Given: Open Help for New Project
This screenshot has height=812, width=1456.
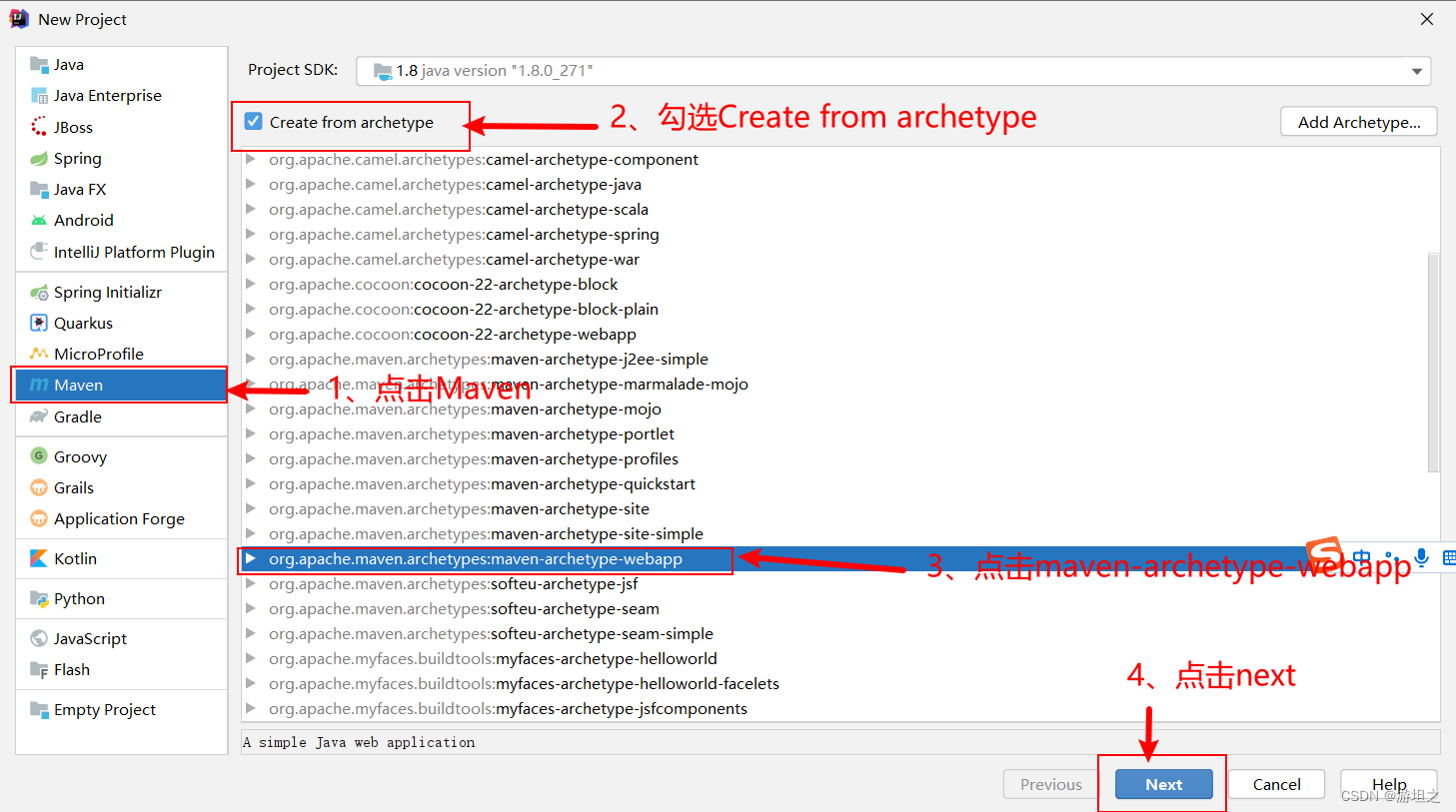Looking at the screenshot, I should click(x=1389, y=784).
